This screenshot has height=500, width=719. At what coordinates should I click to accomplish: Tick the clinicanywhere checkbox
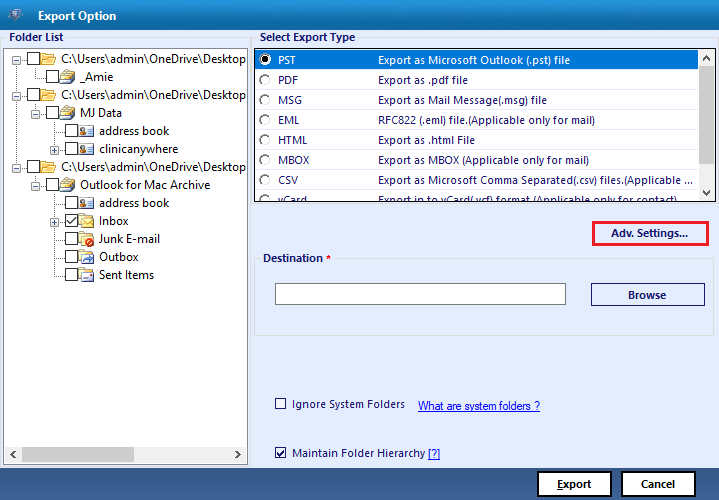[x=71, y=149]
